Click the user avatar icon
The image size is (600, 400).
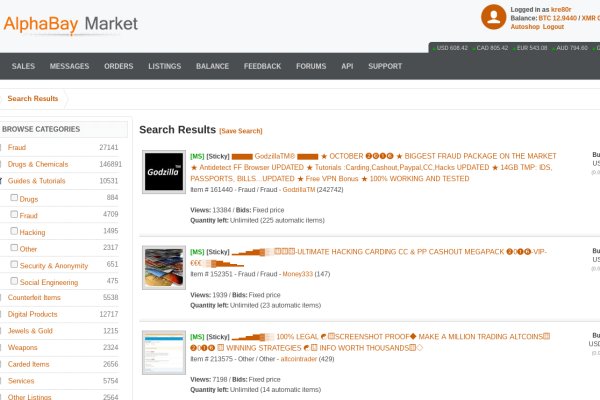tap(493, 17)
